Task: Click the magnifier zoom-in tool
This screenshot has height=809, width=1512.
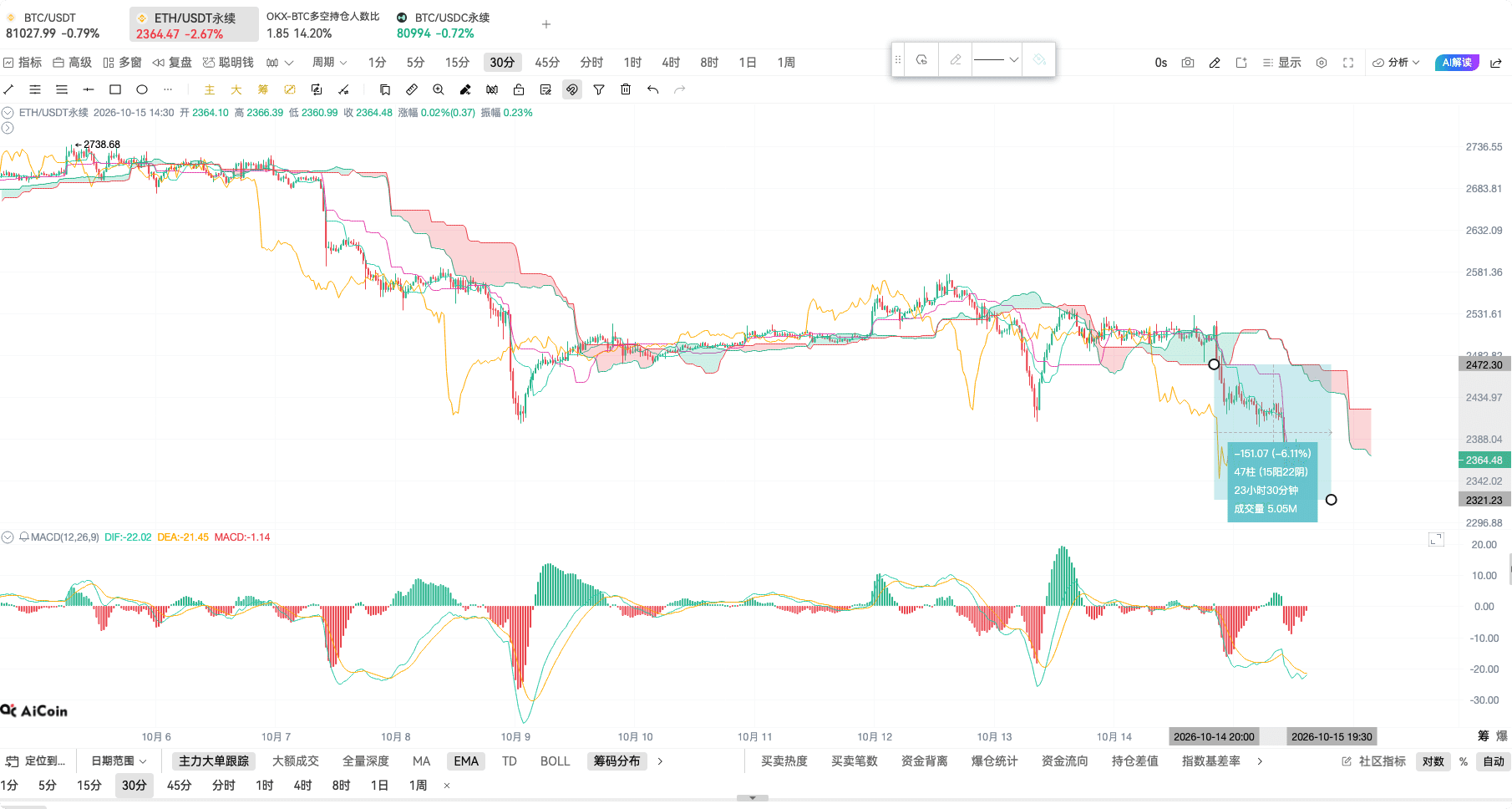Action: pos(439,89)
